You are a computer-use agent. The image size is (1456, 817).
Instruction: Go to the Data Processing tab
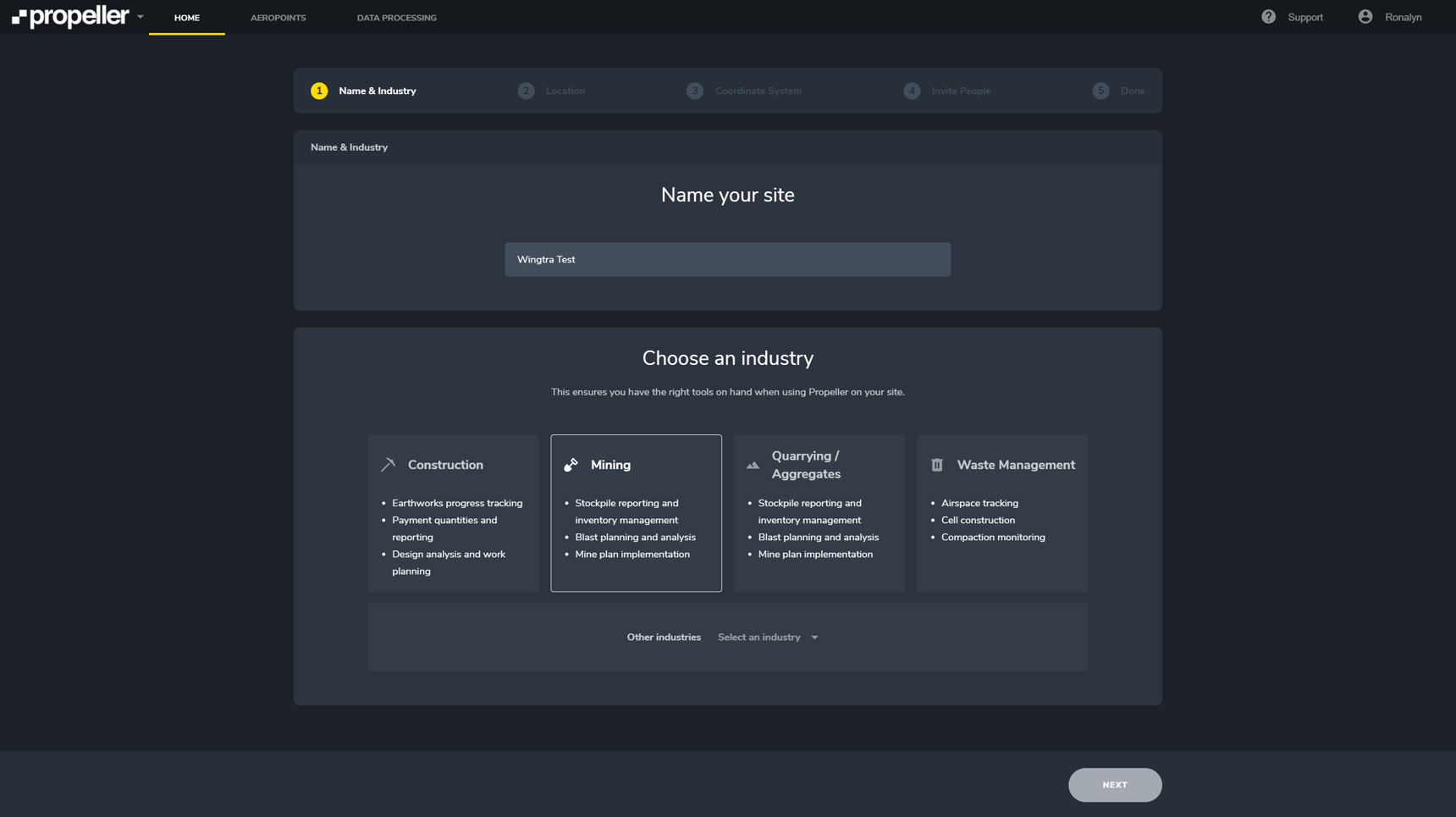(396, 18)
